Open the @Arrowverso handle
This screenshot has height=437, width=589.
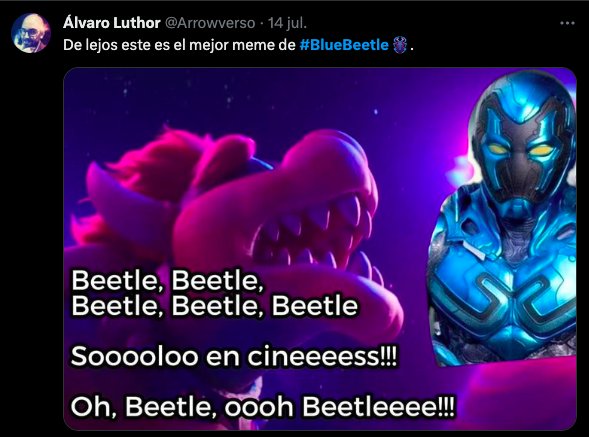click(x=210, y=23)
